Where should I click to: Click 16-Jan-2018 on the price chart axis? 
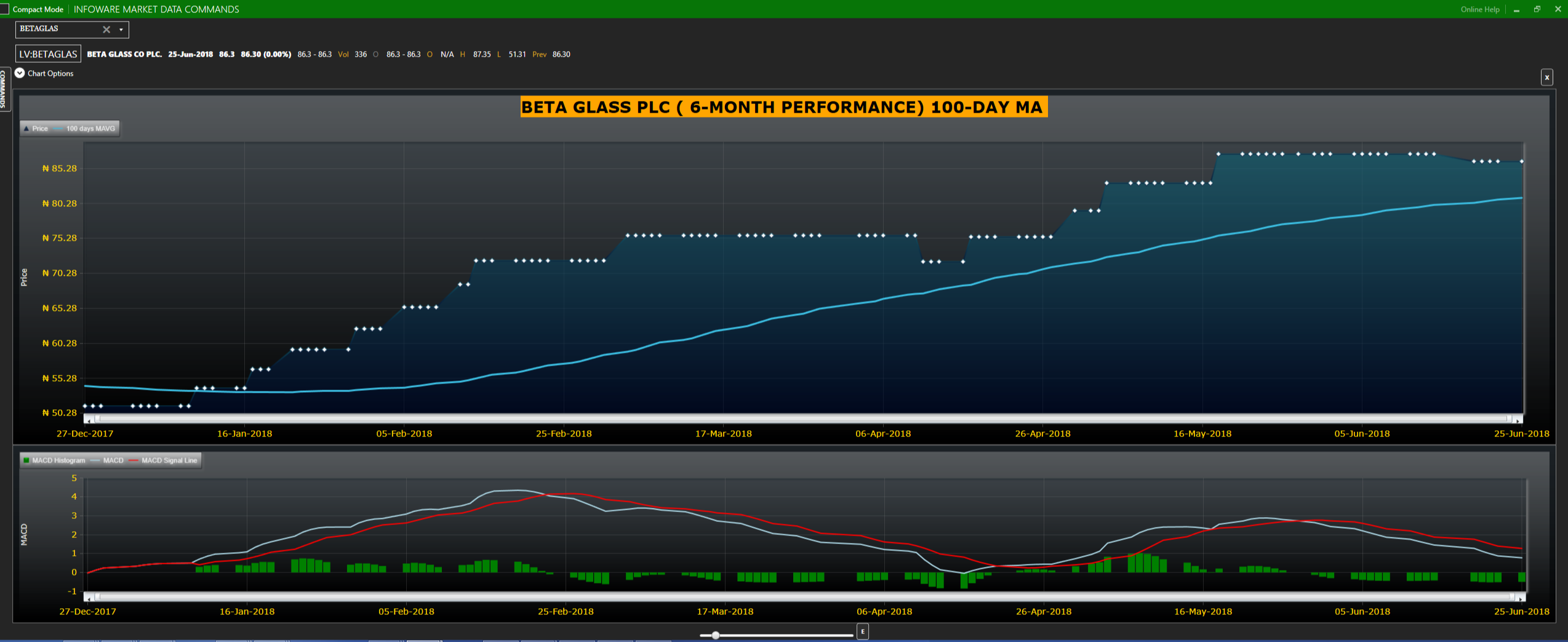click(x=244, y=434)
